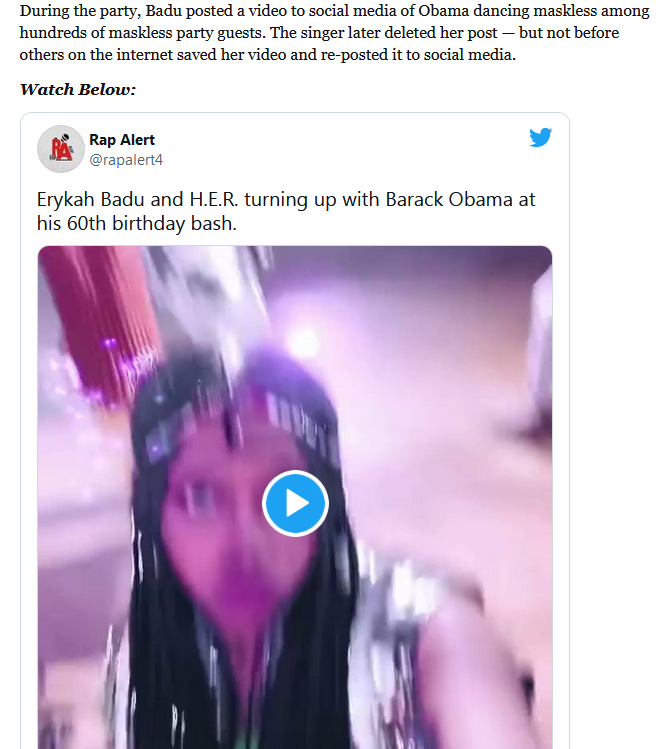Open the Rap Alert profile avatar
The image size is (662, 749).
point(61,149)
